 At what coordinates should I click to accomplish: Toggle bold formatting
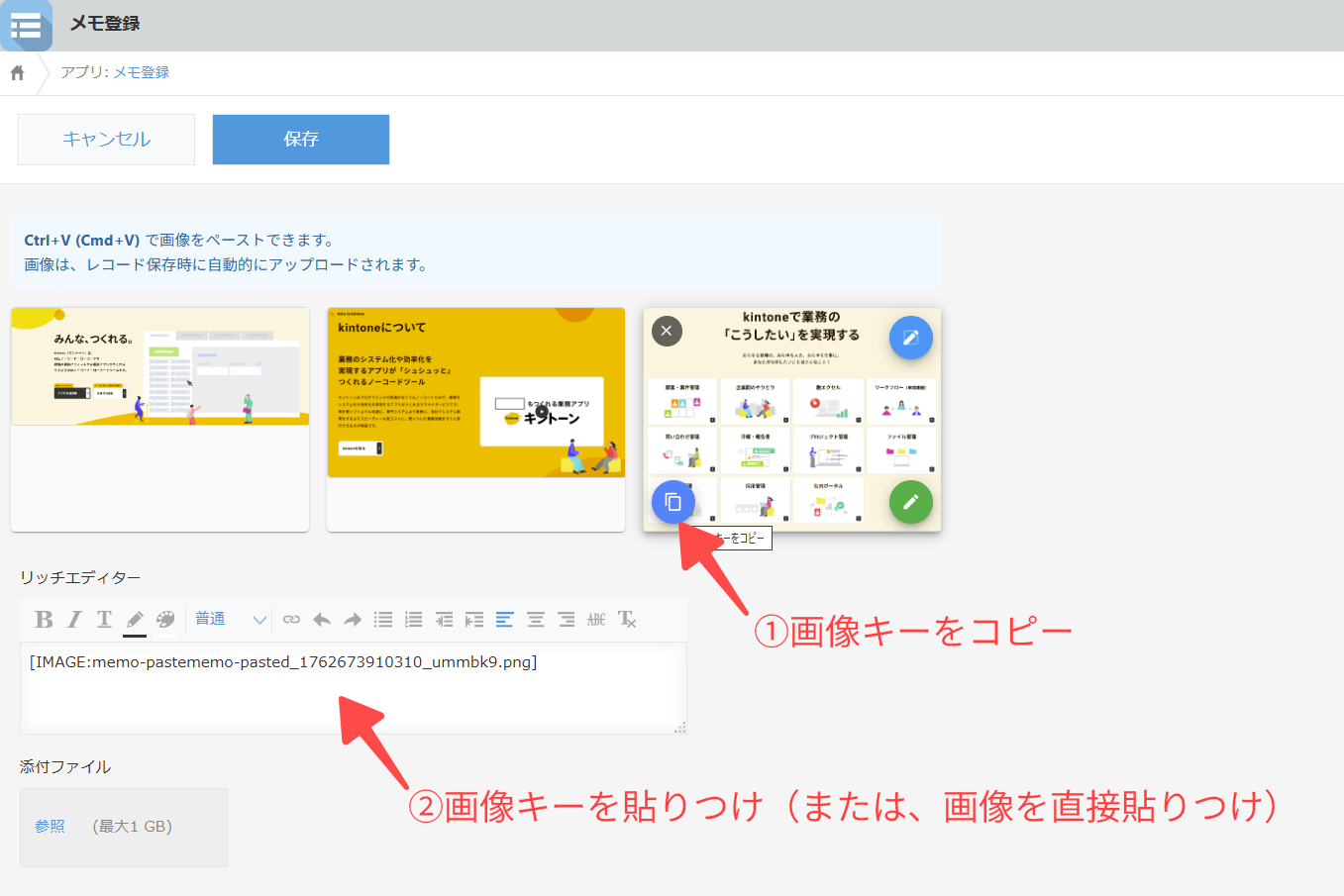44,619
